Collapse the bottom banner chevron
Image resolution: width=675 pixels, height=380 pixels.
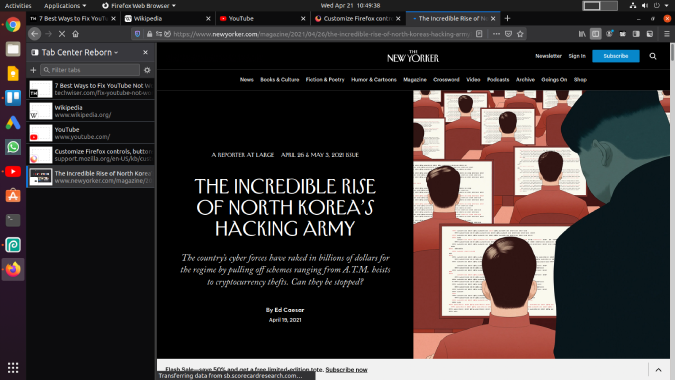point(658,370)
